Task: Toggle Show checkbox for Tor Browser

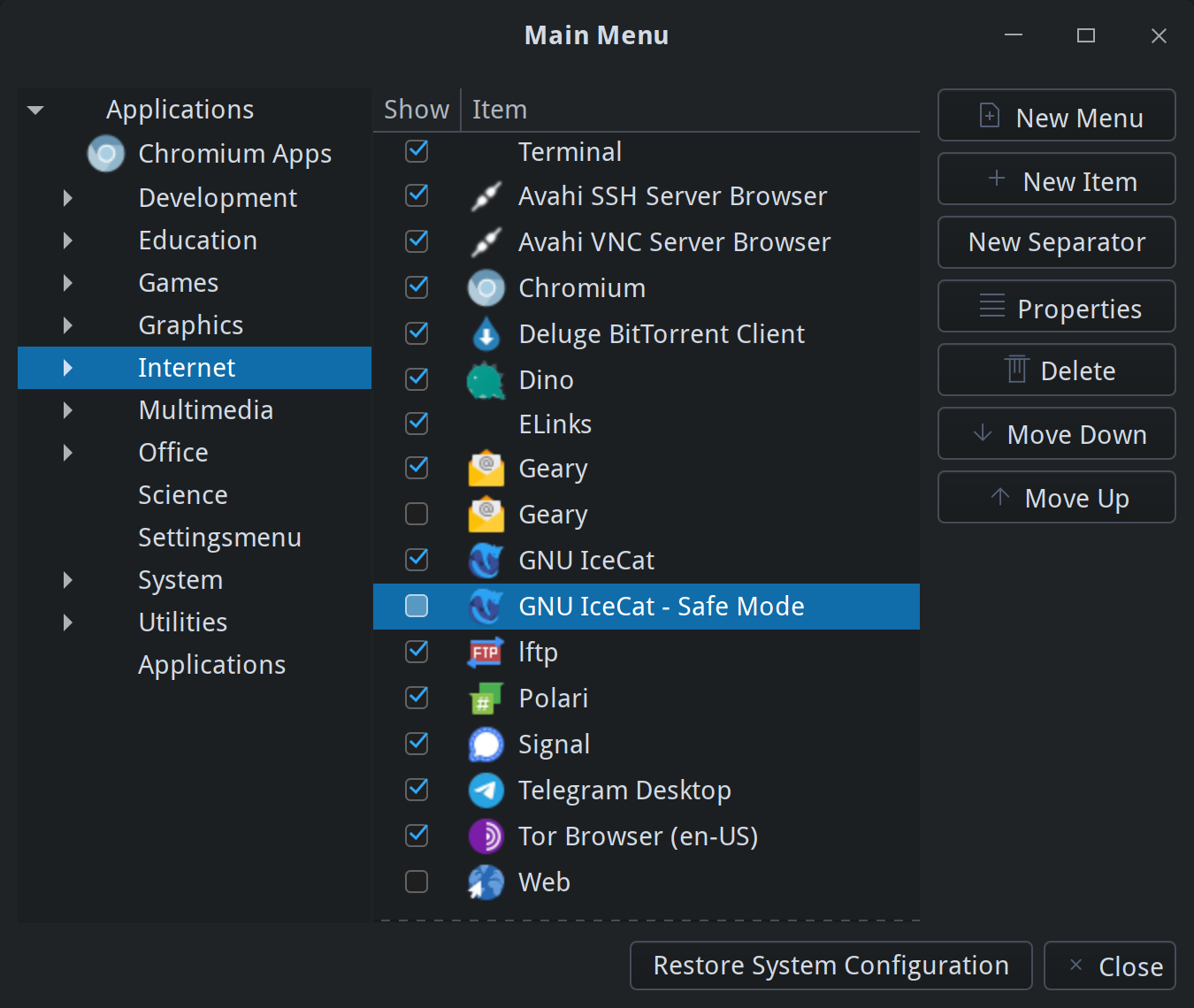Action: (417, 836)
